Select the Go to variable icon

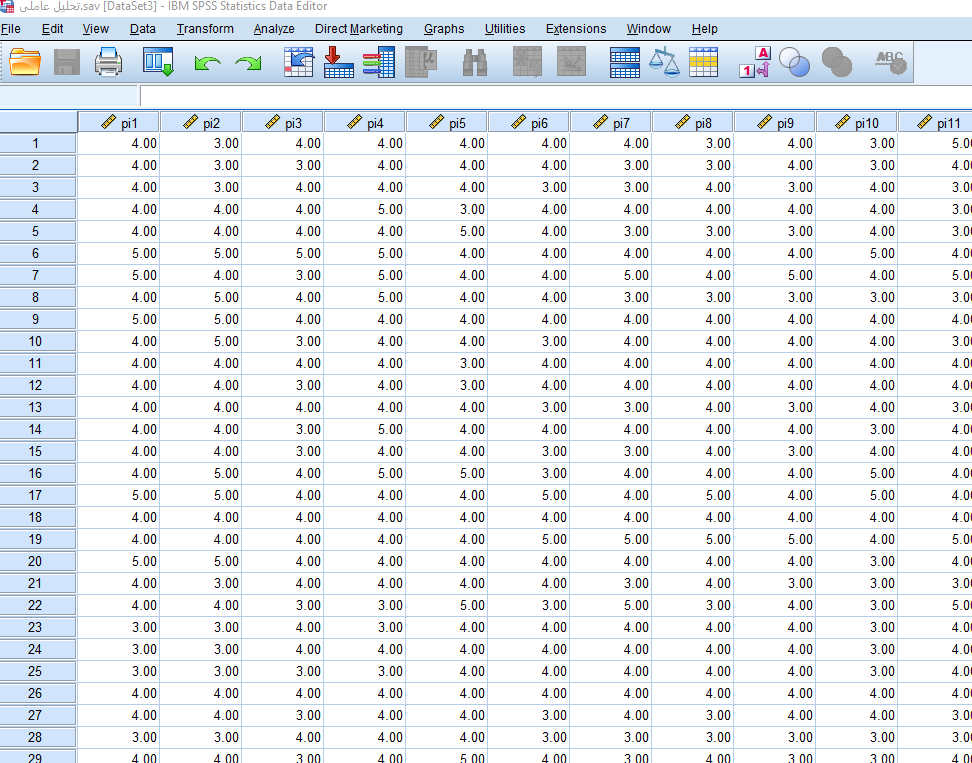click(339, 63)
